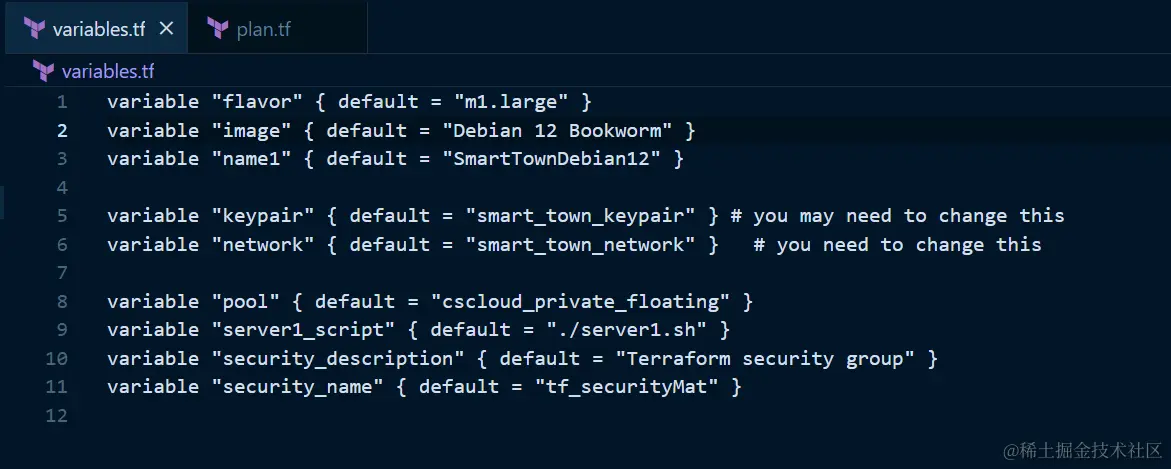Click the "you may need to change this" comment
The image size is (1171, 469).
(908, 216)
